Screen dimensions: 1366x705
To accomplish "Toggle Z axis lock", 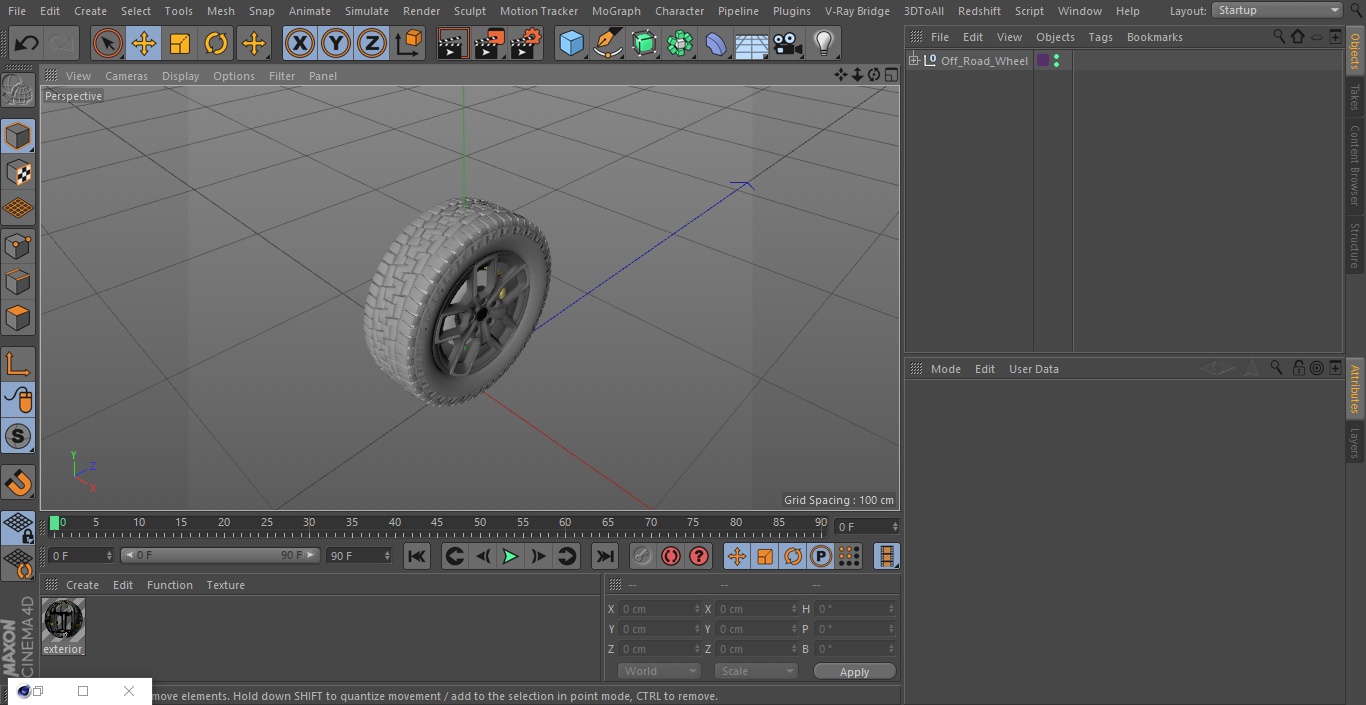I will click(x=372, y=43).
